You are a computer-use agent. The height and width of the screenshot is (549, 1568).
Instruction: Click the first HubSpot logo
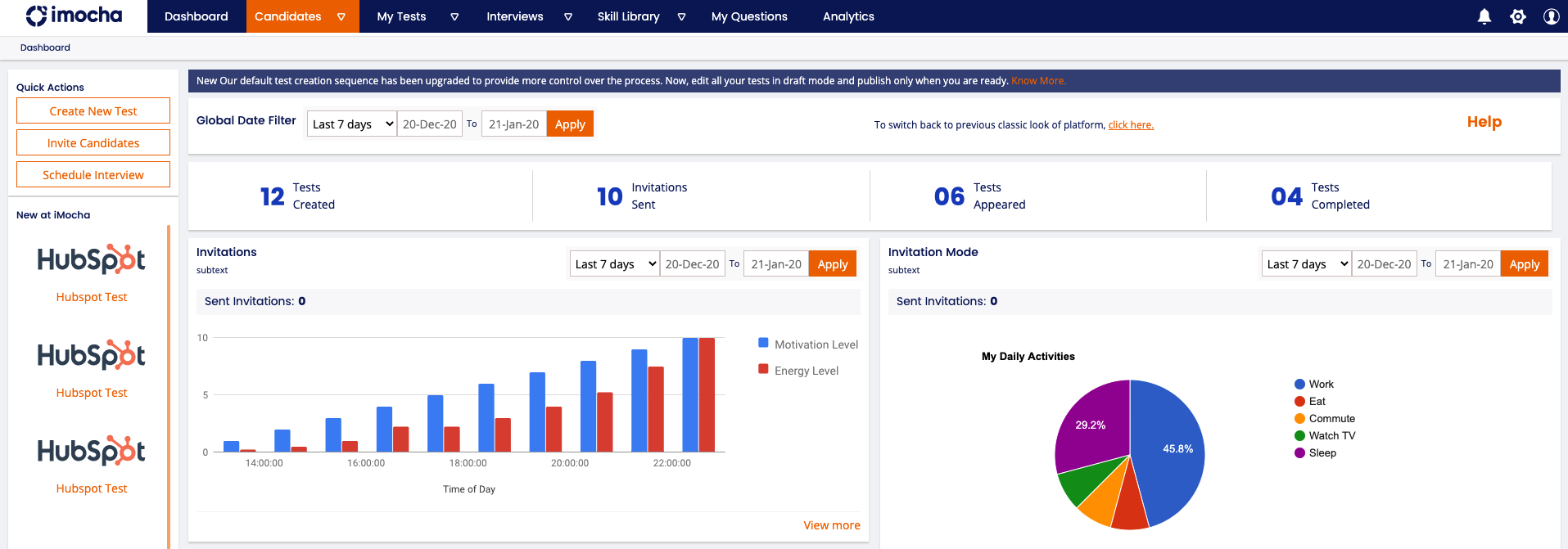click(x=92, y=259)
